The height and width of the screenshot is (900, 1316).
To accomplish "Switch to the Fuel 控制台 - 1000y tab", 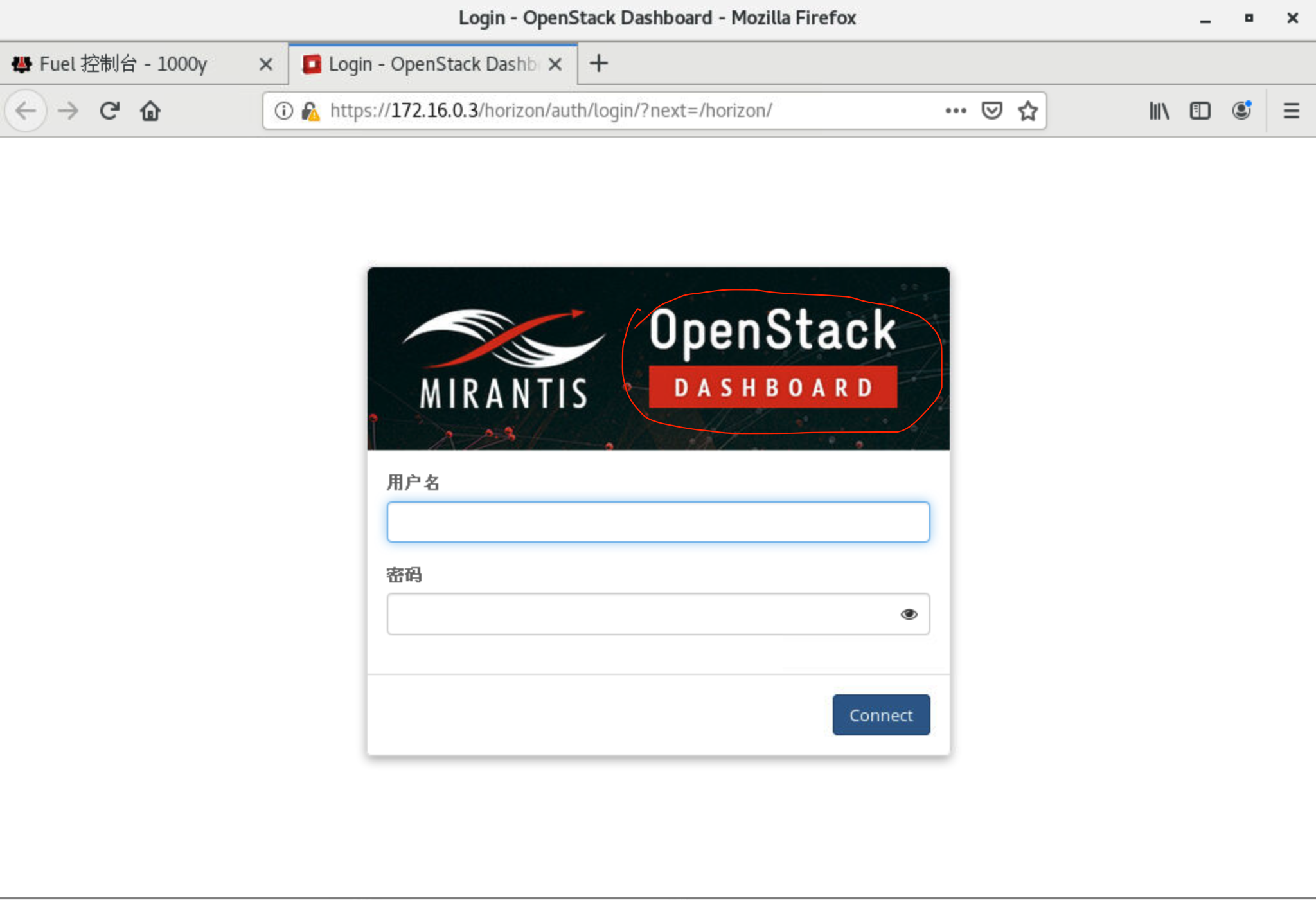I will pyautogui.click(x=144, y=64).
